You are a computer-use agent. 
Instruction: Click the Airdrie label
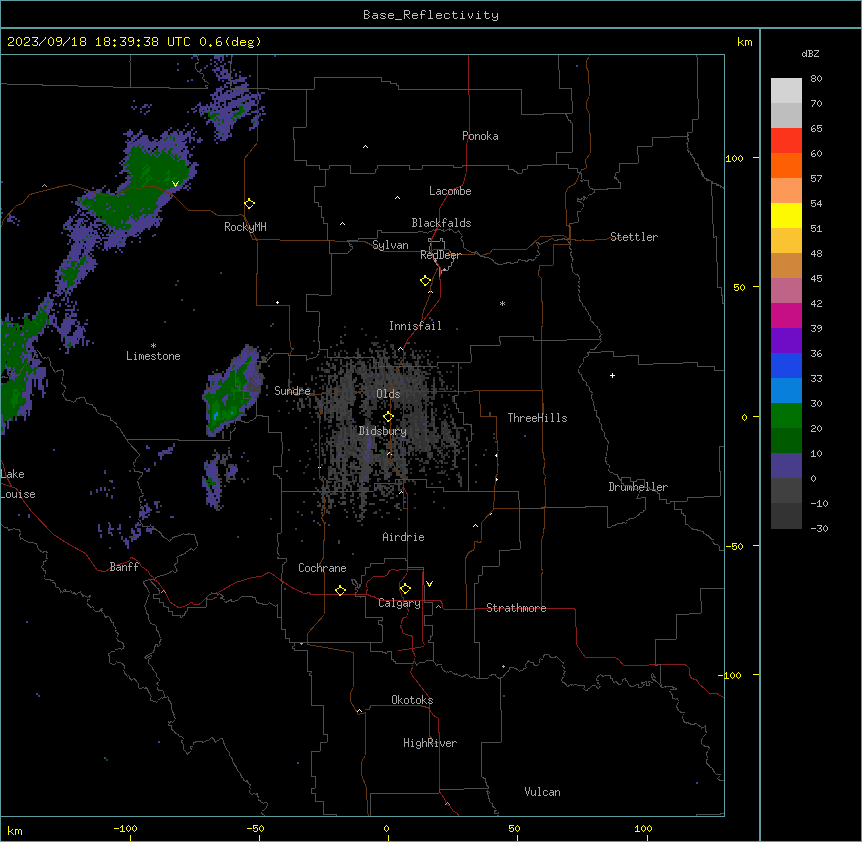[403, 537]
